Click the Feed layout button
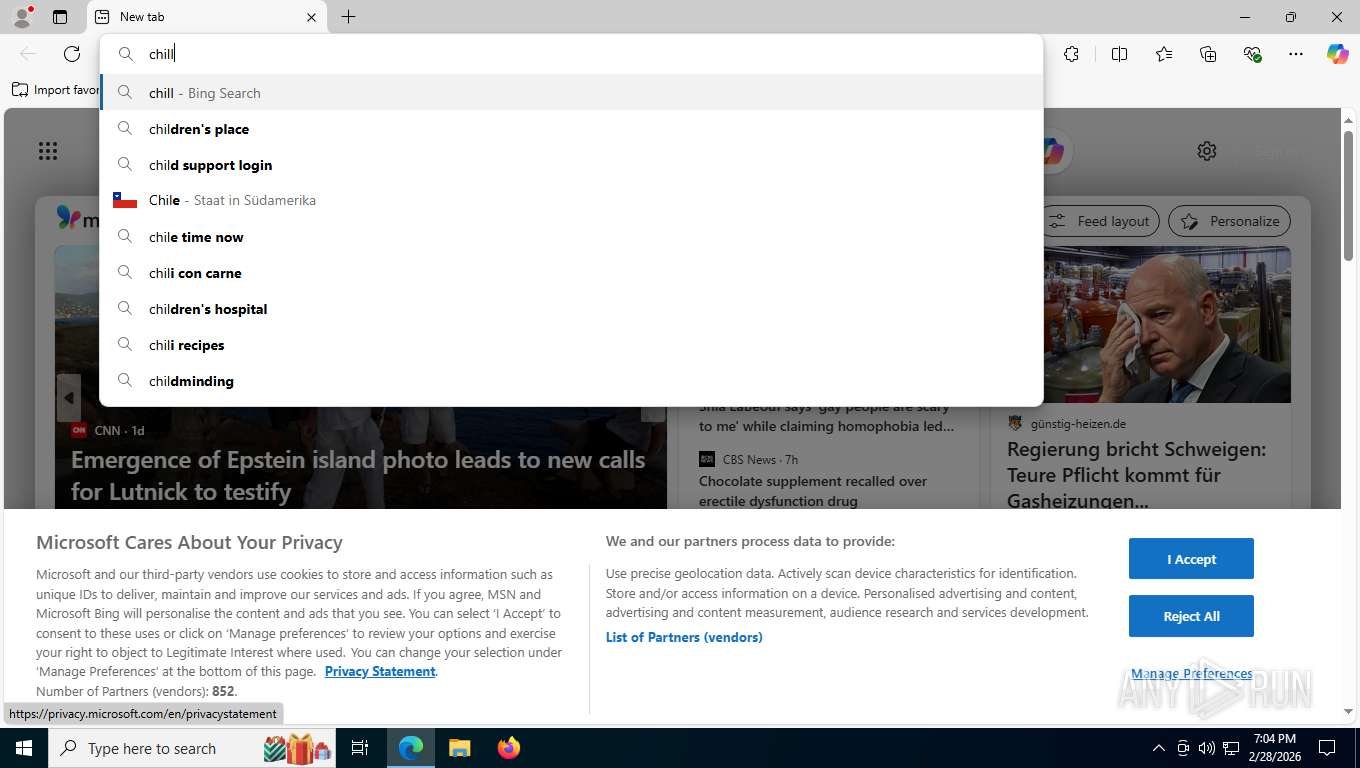The image size is (1360, 768). pyautogui.click(x=1101, y=221)
